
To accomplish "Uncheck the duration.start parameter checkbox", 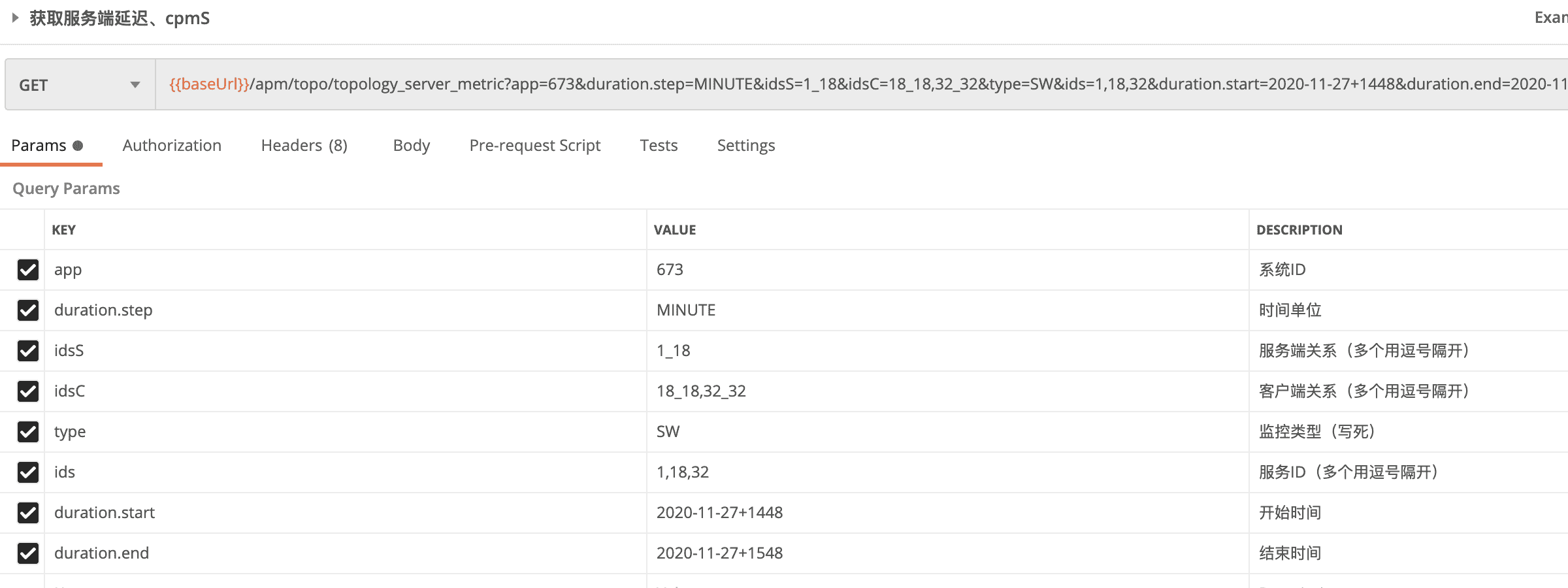I will click(28, 513).
